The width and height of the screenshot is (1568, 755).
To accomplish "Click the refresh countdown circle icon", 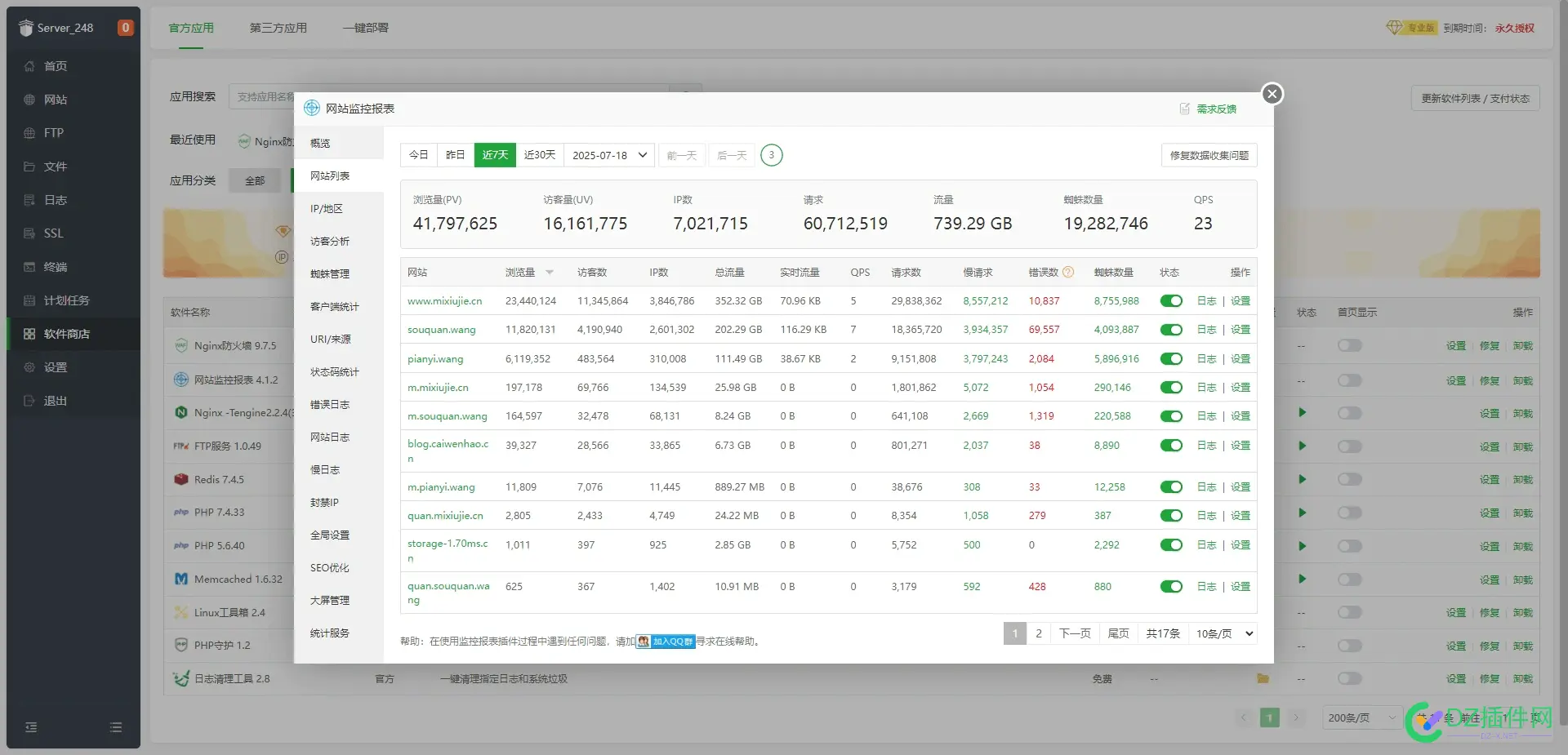I will point(771,155).
